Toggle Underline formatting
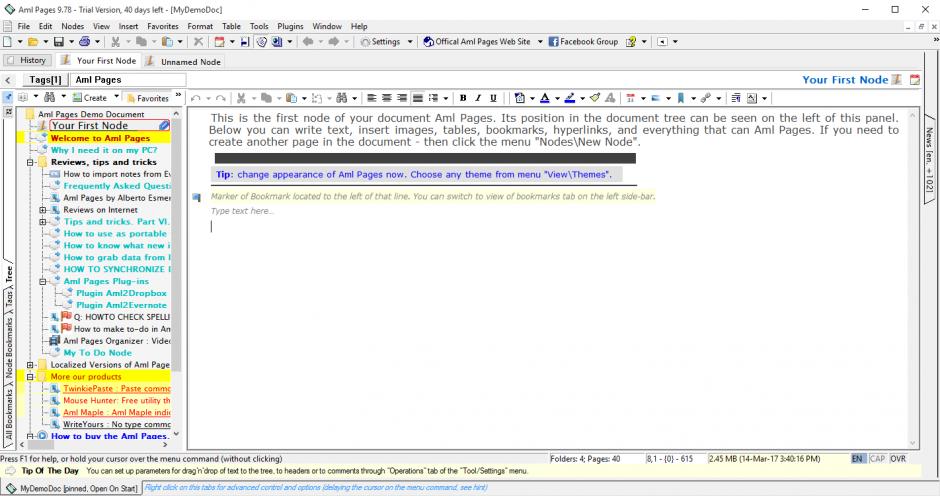 pyautogui.click(x=493, y=98)
